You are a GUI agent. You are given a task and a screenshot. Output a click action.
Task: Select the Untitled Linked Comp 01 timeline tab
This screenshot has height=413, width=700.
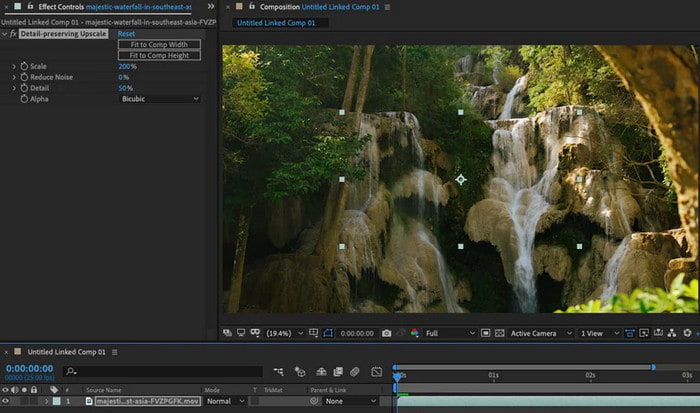66,352
